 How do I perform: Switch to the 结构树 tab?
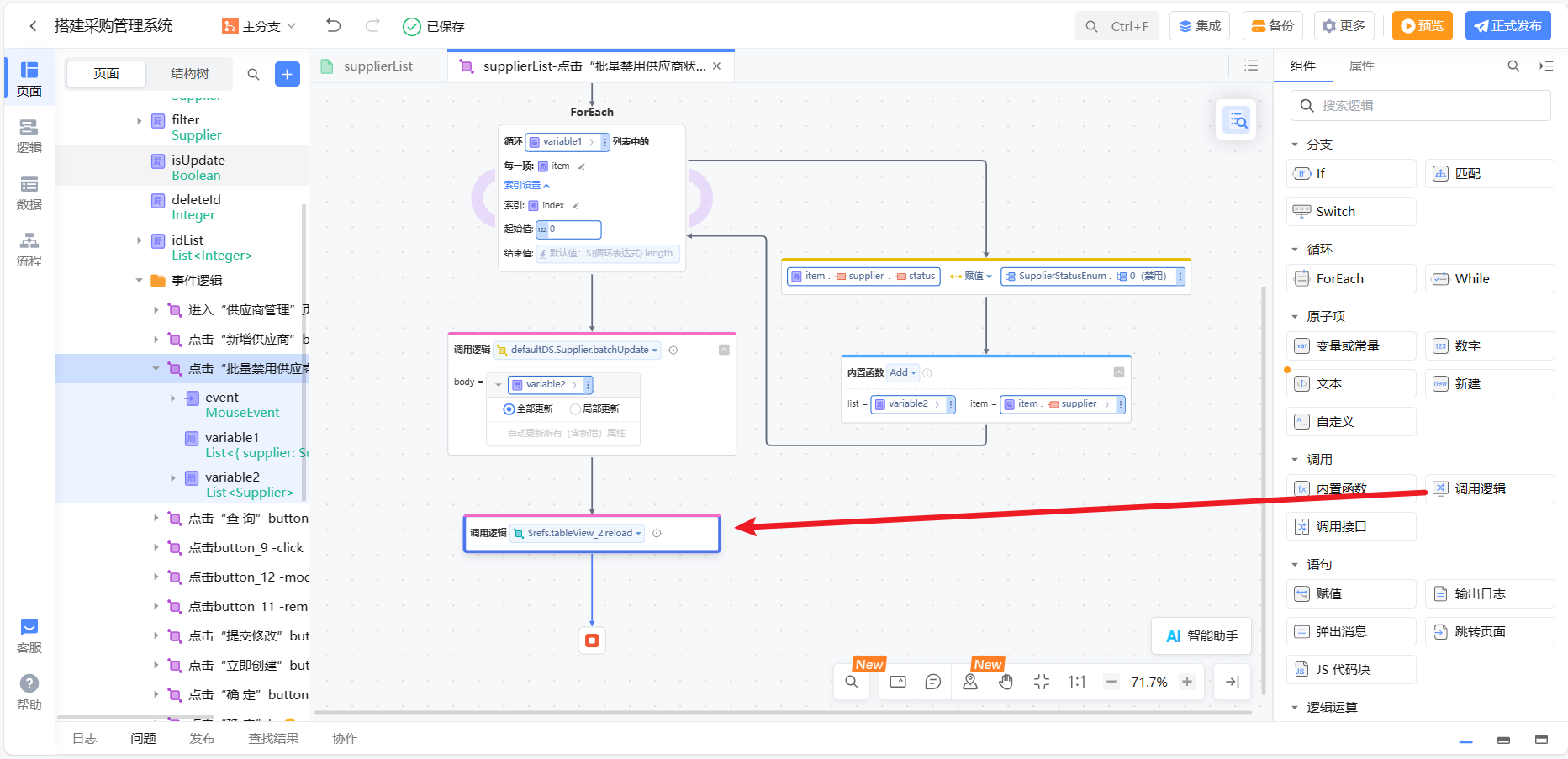tap(190, 74)
